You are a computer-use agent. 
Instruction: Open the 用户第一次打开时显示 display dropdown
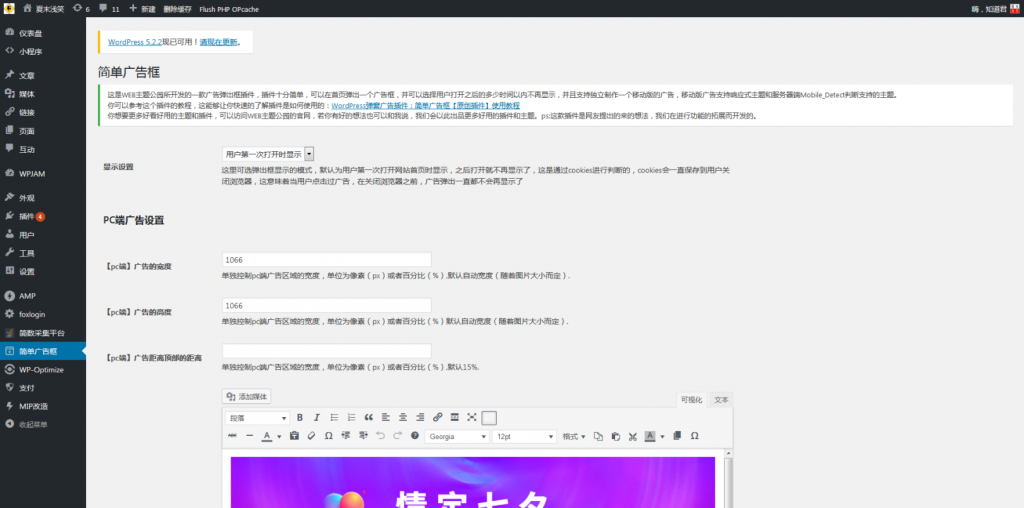pyautogui.click(x=268, y=154)
